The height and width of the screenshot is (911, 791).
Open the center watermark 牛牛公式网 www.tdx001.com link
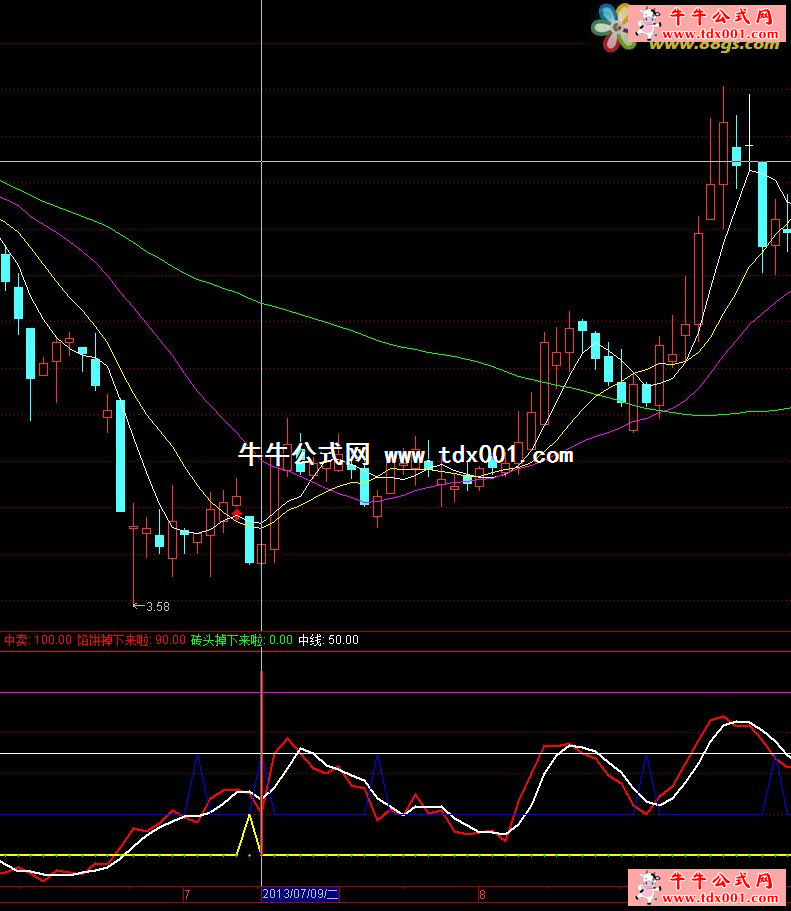pyautogui.click(x=406, y=456)
